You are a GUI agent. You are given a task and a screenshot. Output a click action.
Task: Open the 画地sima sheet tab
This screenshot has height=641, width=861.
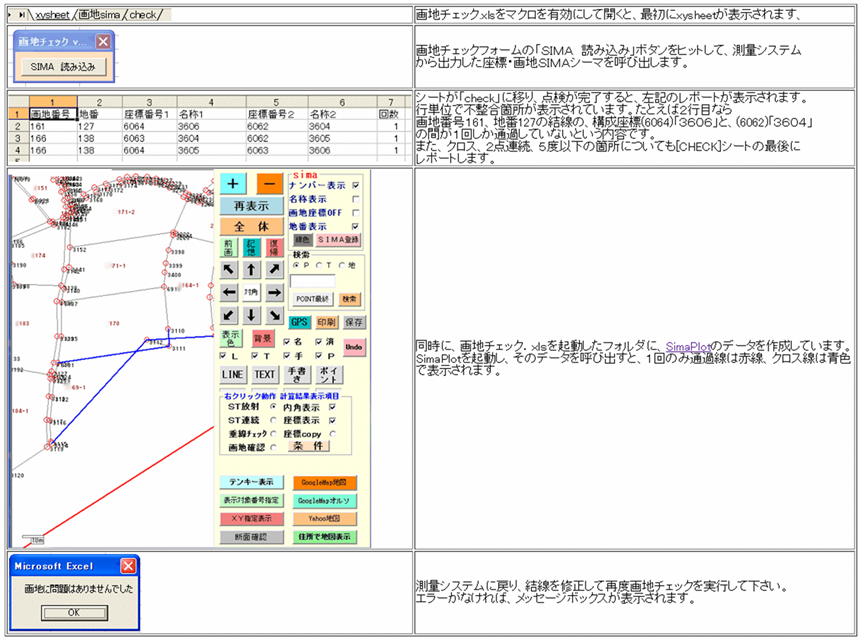pos(98,15)
